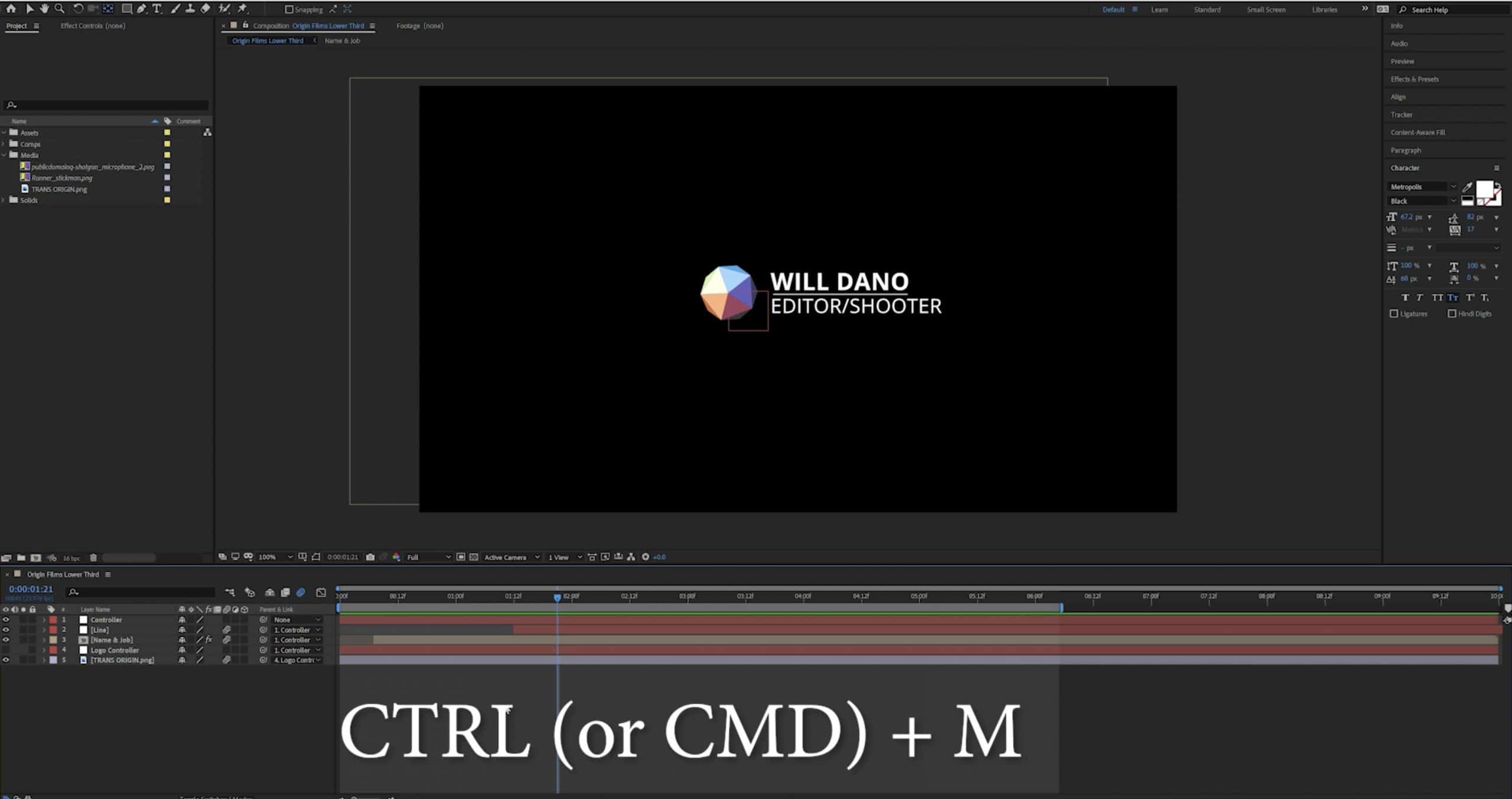Hide the Controller layer with its eye
The width and height of the screenshot is (1512, 799).
point(6,619)
